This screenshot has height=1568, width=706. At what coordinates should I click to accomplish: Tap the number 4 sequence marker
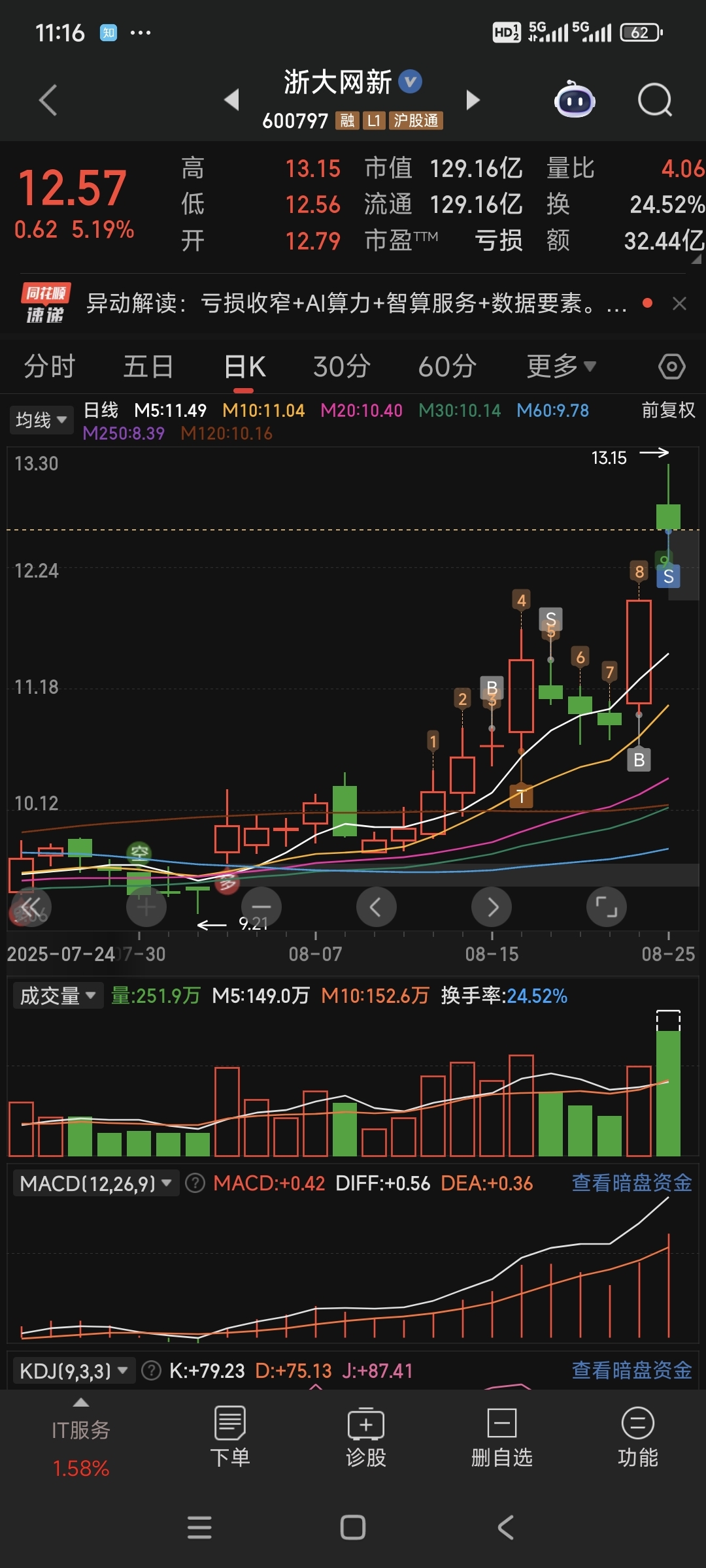point(521,600)
